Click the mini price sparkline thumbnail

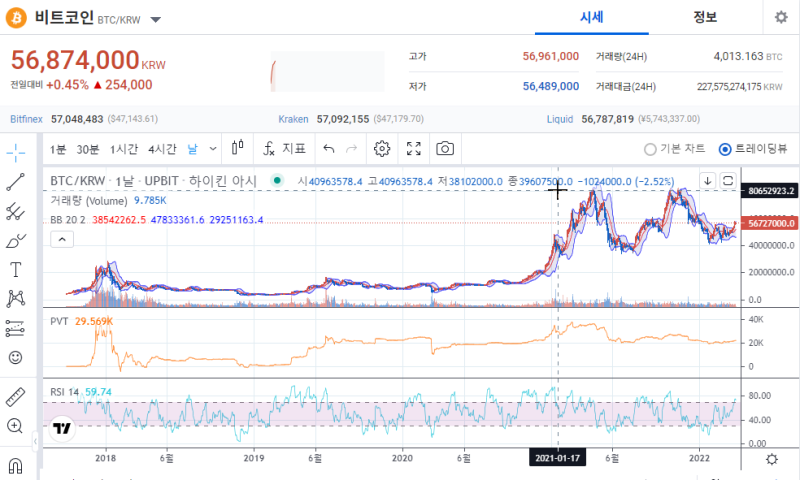coord(328,71)
